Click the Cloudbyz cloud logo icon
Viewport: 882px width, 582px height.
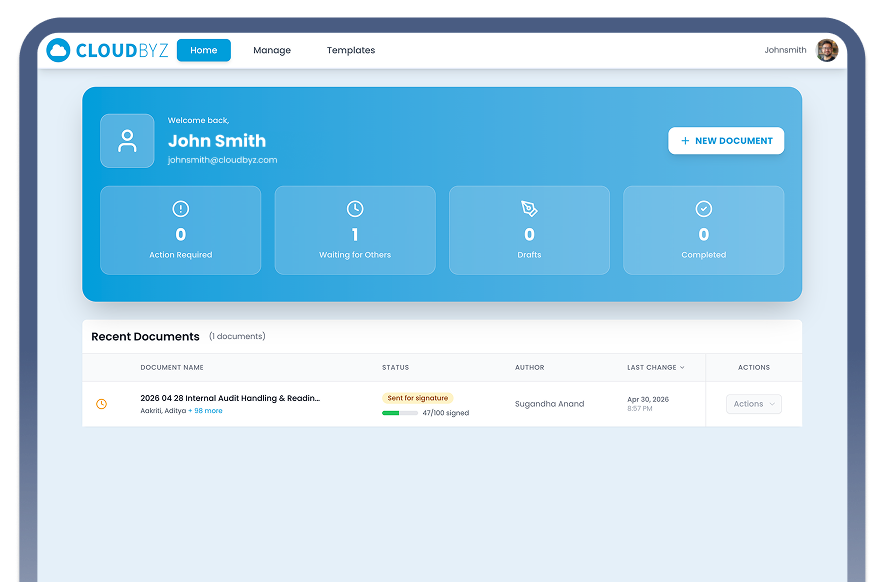click(58, 50)
